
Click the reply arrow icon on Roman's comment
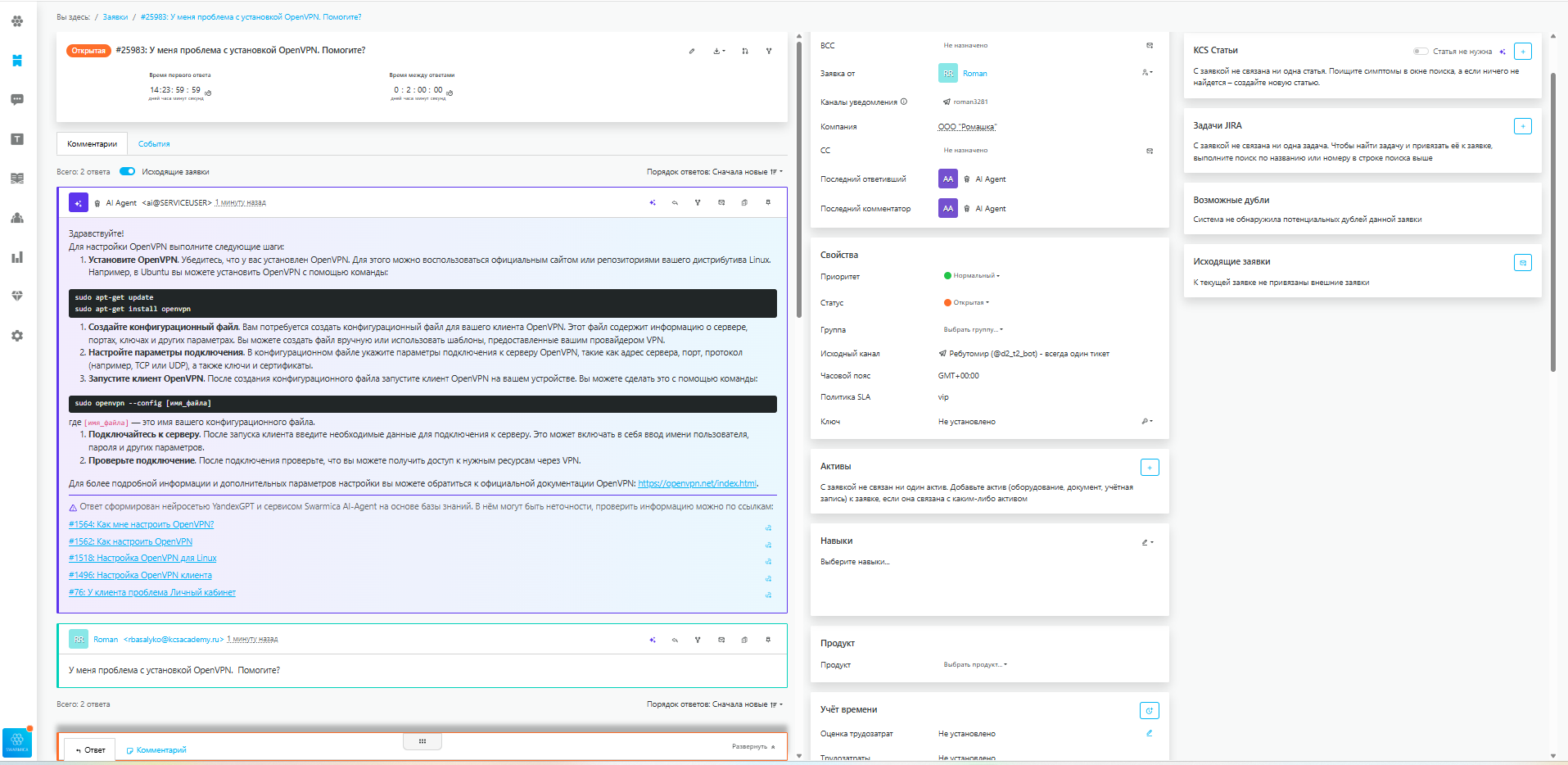(x=675, y=640)
